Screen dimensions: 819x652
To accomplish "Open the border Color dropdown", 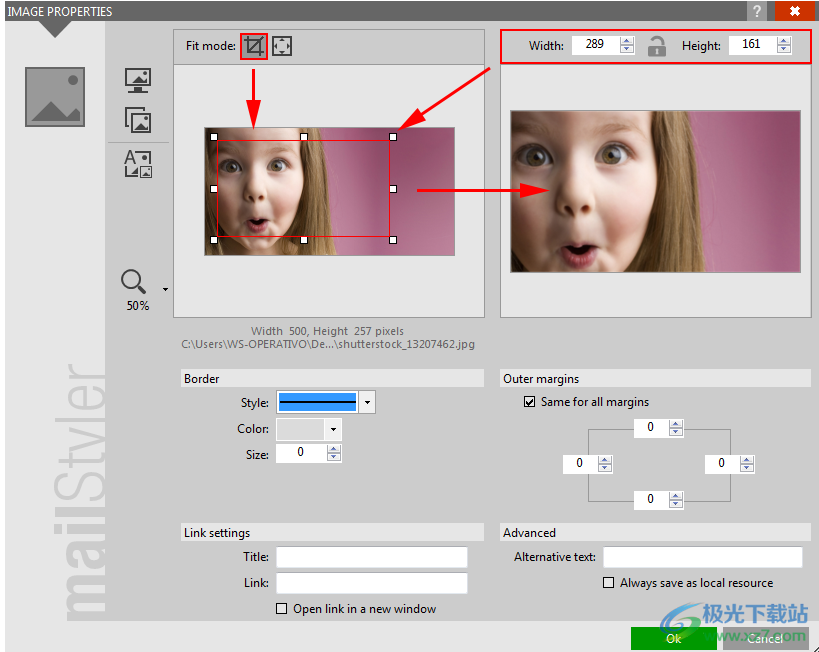I will 333,429.
